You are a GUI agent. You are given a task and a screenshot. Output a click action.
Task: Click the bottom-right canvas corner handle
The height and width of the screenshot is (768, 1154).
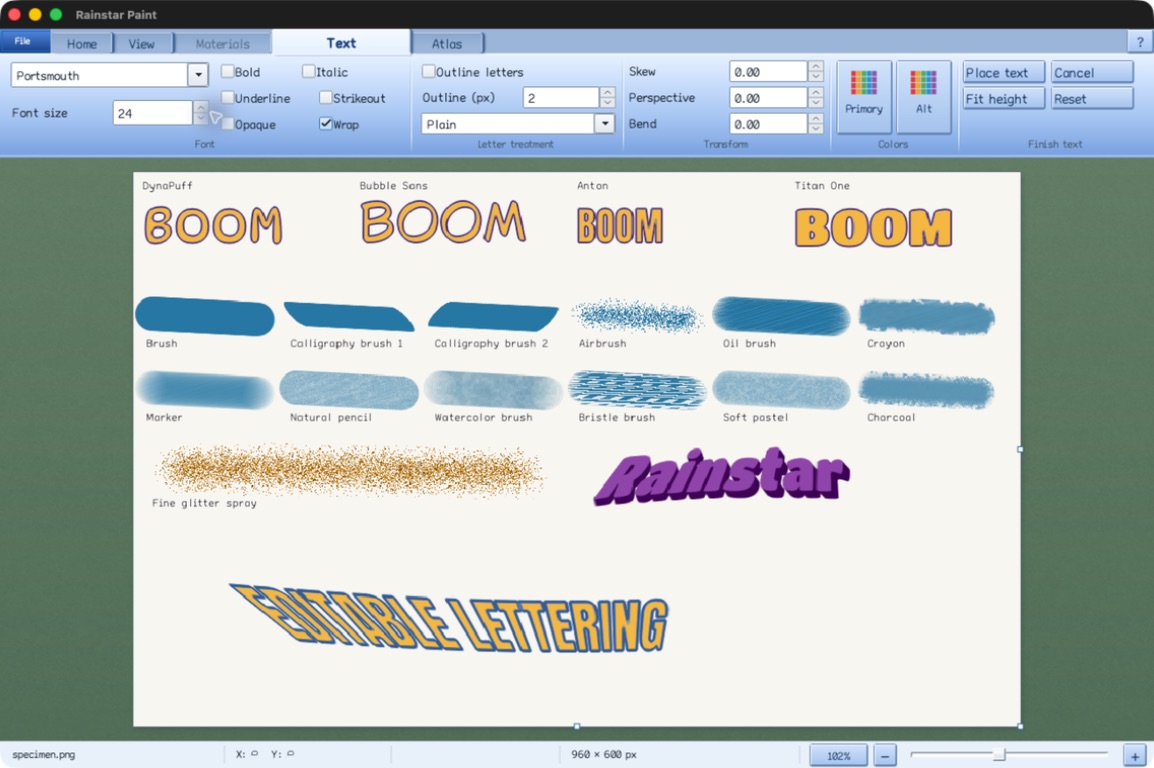1020,726
